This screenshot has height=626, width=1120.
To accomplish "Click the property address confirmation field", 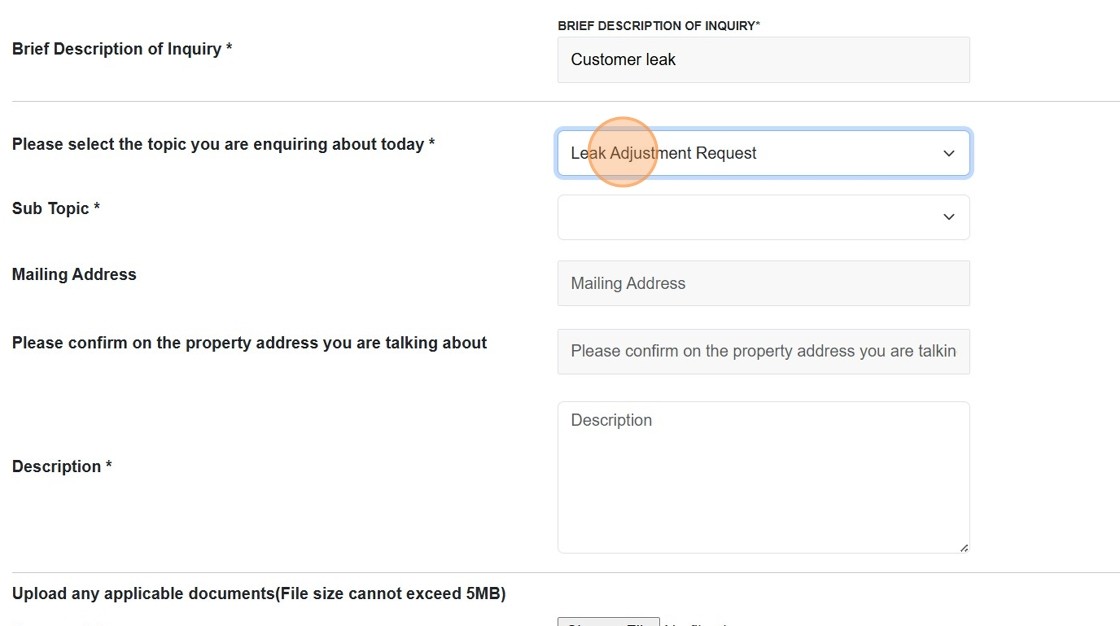I will [x=763, y=351].
